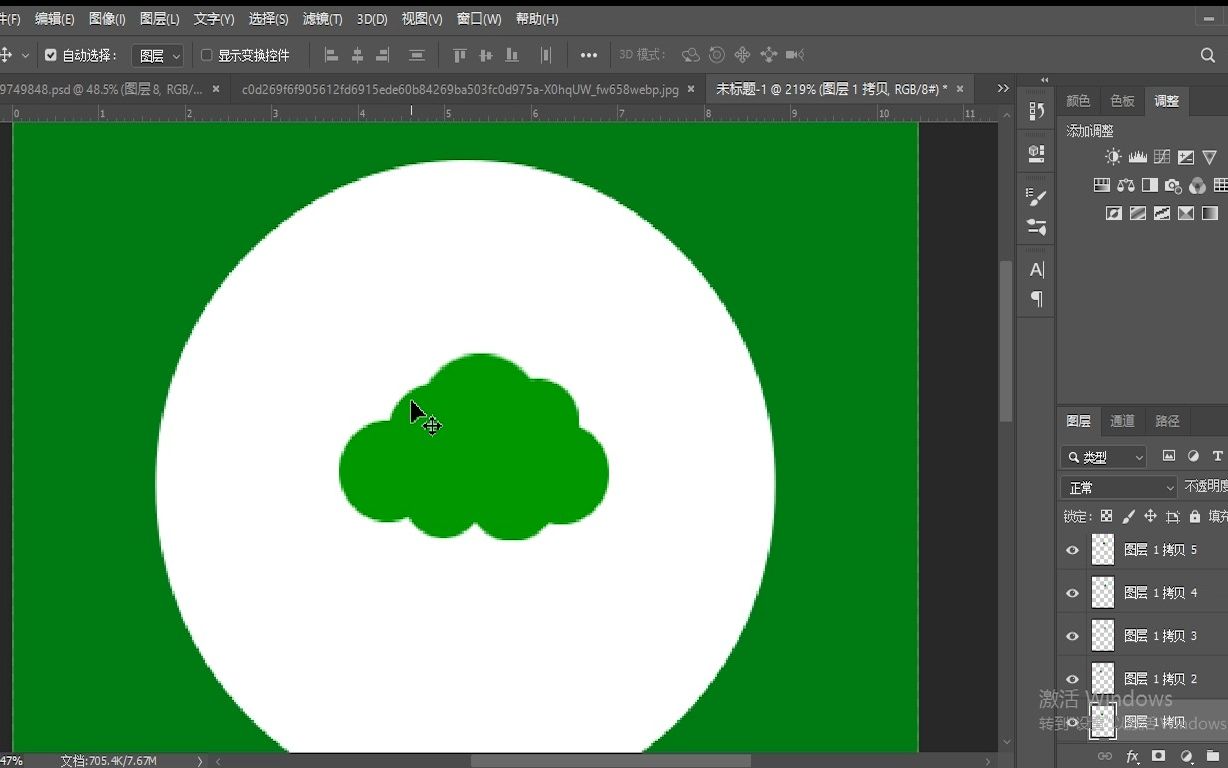Viewport: 1228px width, 768px height.
Task: Switch to the c0d269f...webp.jpg document tab
Action: [460, 89]
